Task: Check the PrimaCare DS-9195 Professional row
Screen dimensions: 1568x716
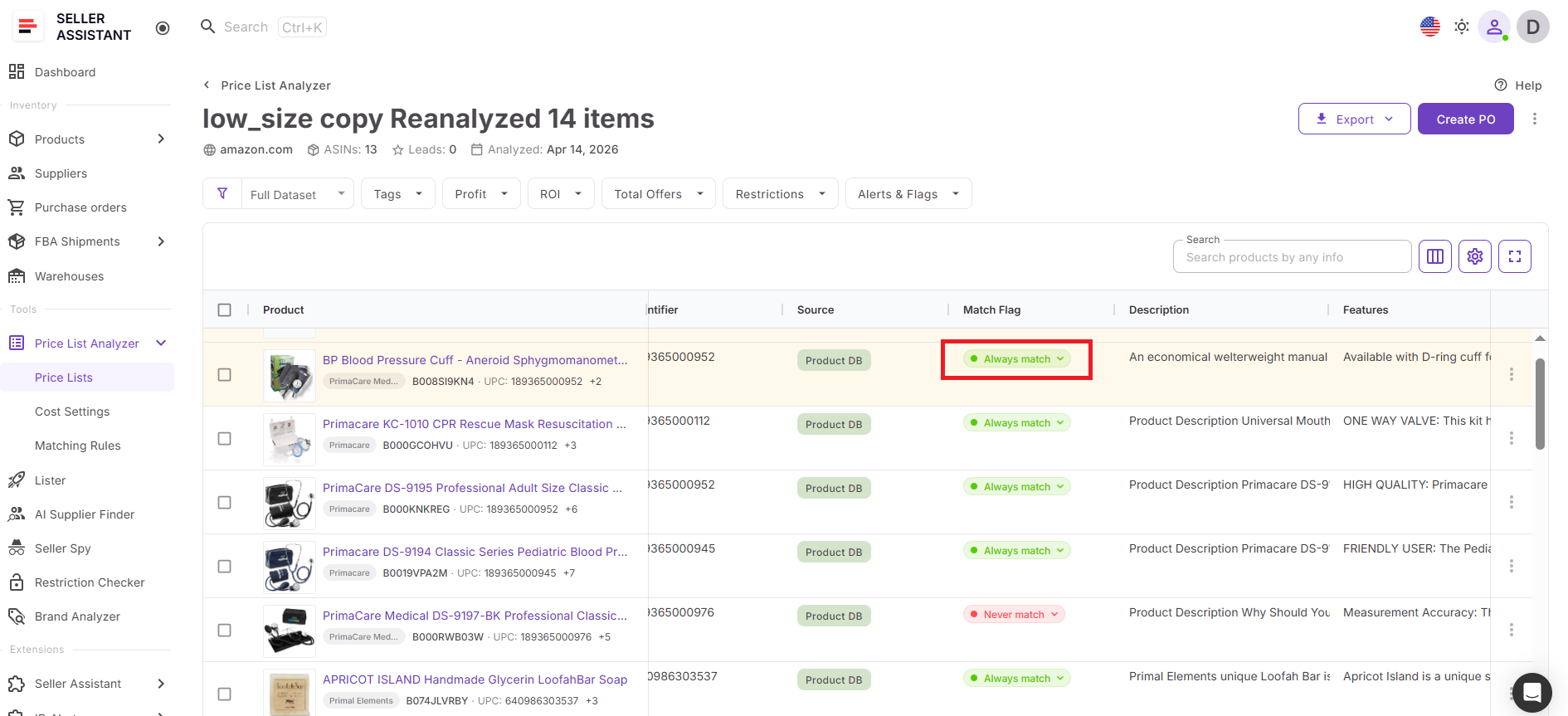Action: tap(224, 502)
